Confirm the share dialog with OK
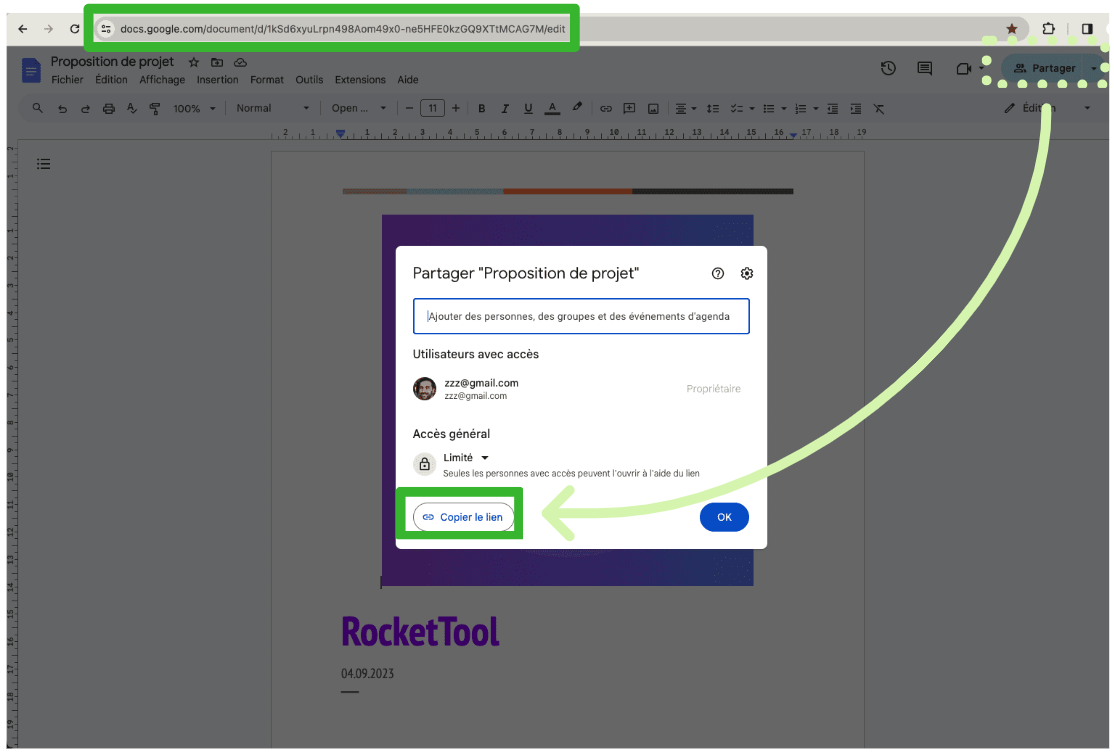Viewport: 1114px width, 753px height. tap(724, 517)
